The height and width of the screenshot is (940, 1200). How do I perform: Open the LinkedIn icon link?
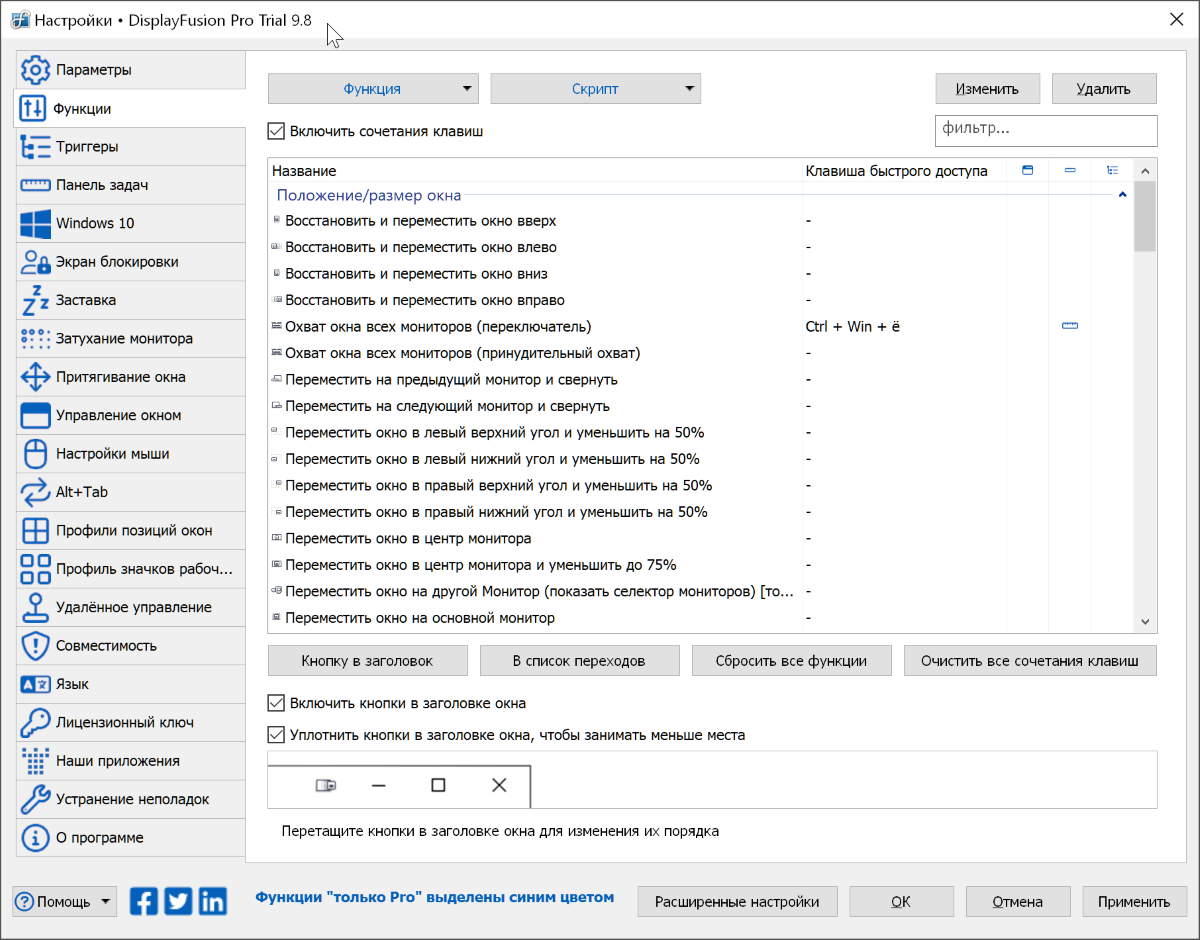[213, 901]
